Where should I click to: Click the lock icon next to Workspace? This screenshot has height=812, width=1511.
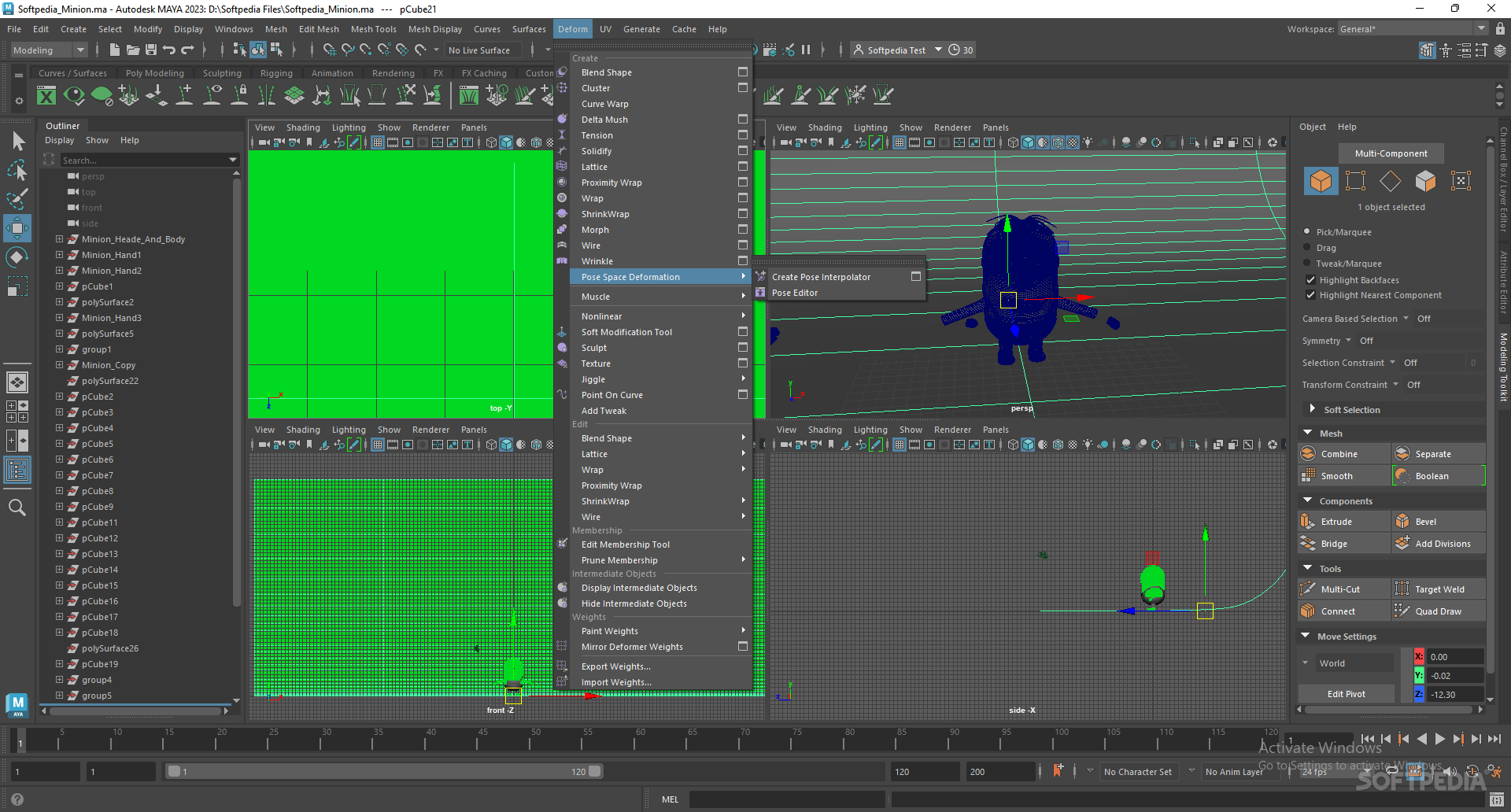click(1500, 28)
